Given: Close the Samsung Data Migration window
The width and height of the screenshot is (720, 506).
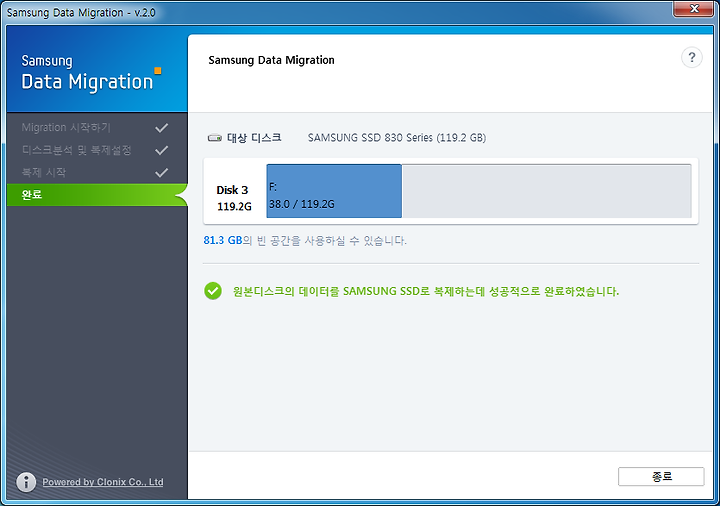Looking at the screenshot, I should pyautogui.click(x=694, y=9).
